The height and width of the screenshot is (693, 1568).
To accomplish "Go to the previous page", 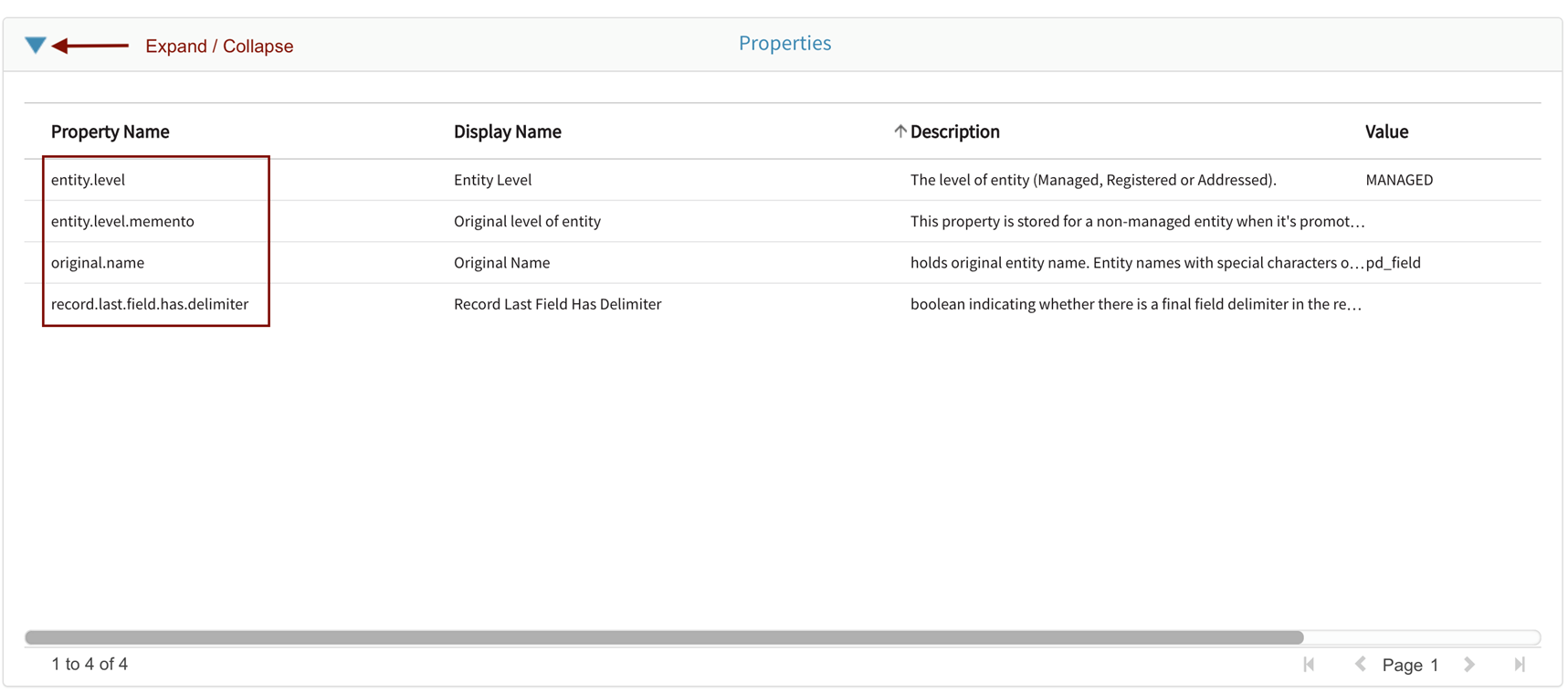I will tap(1360, 665).
